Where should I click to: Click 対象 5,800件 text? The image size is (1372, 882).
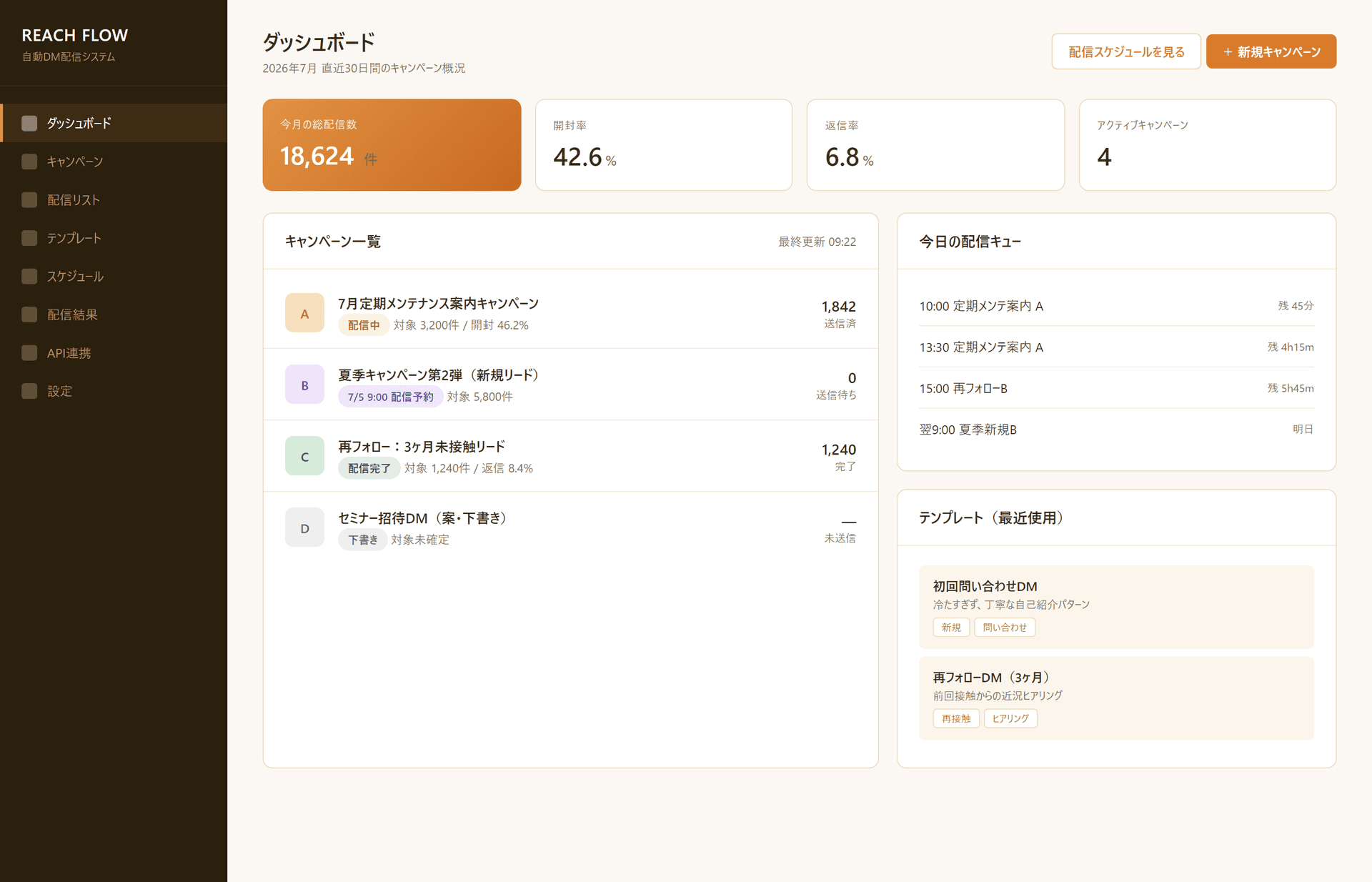[480, 397]
